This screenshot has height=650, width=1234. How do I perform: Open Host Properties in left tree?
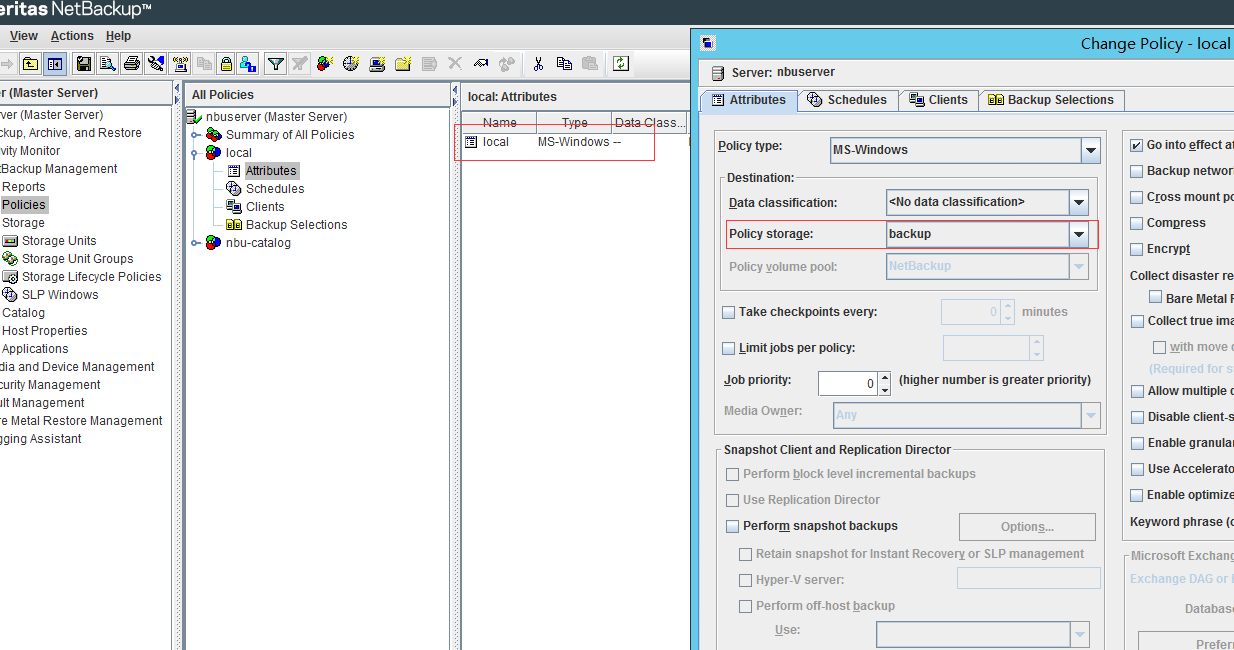click(45, 331)
